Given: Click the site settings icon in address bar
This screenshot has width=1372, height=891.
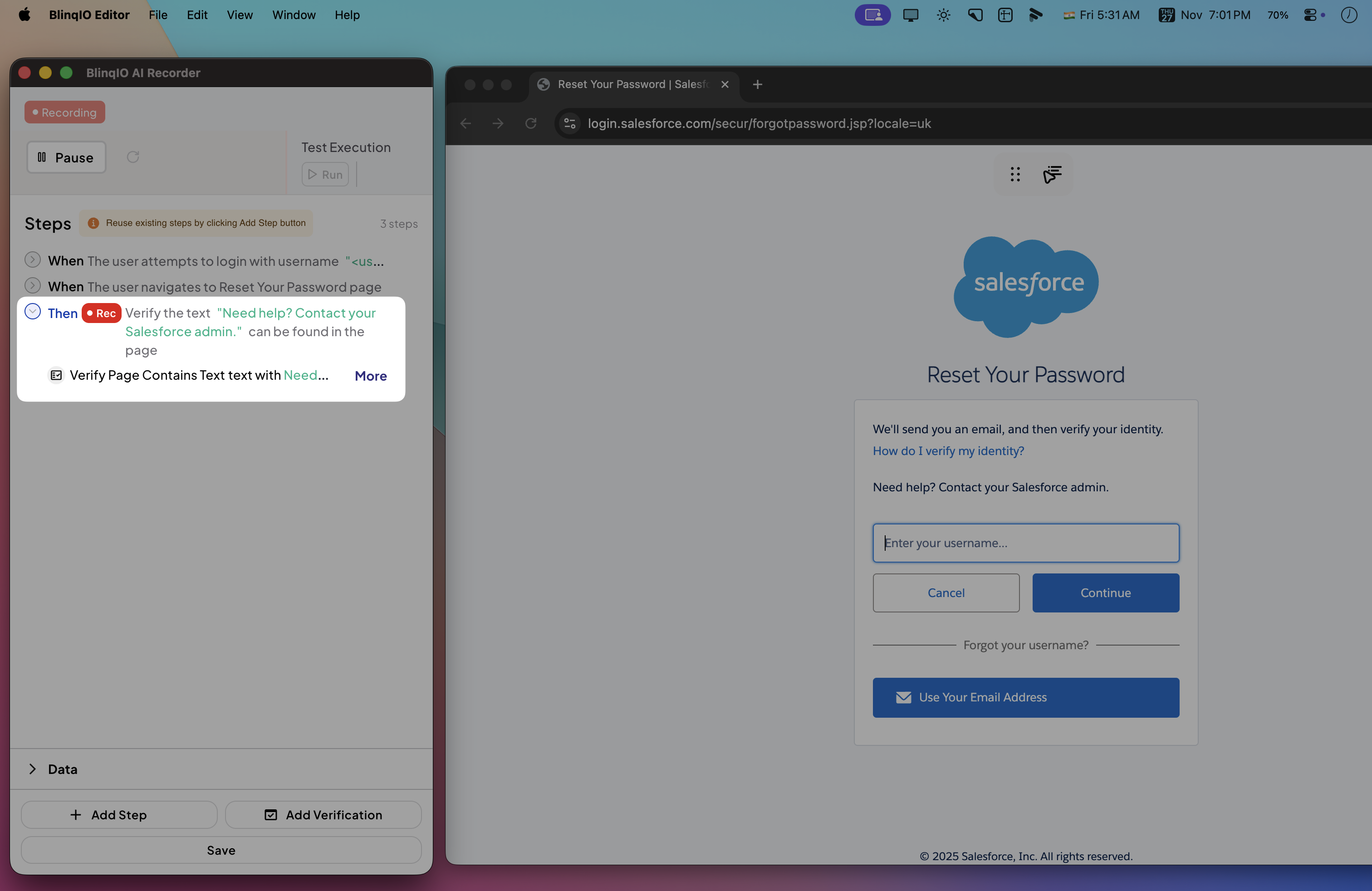Looking at the screenshot, I should [x=569, y=123].
